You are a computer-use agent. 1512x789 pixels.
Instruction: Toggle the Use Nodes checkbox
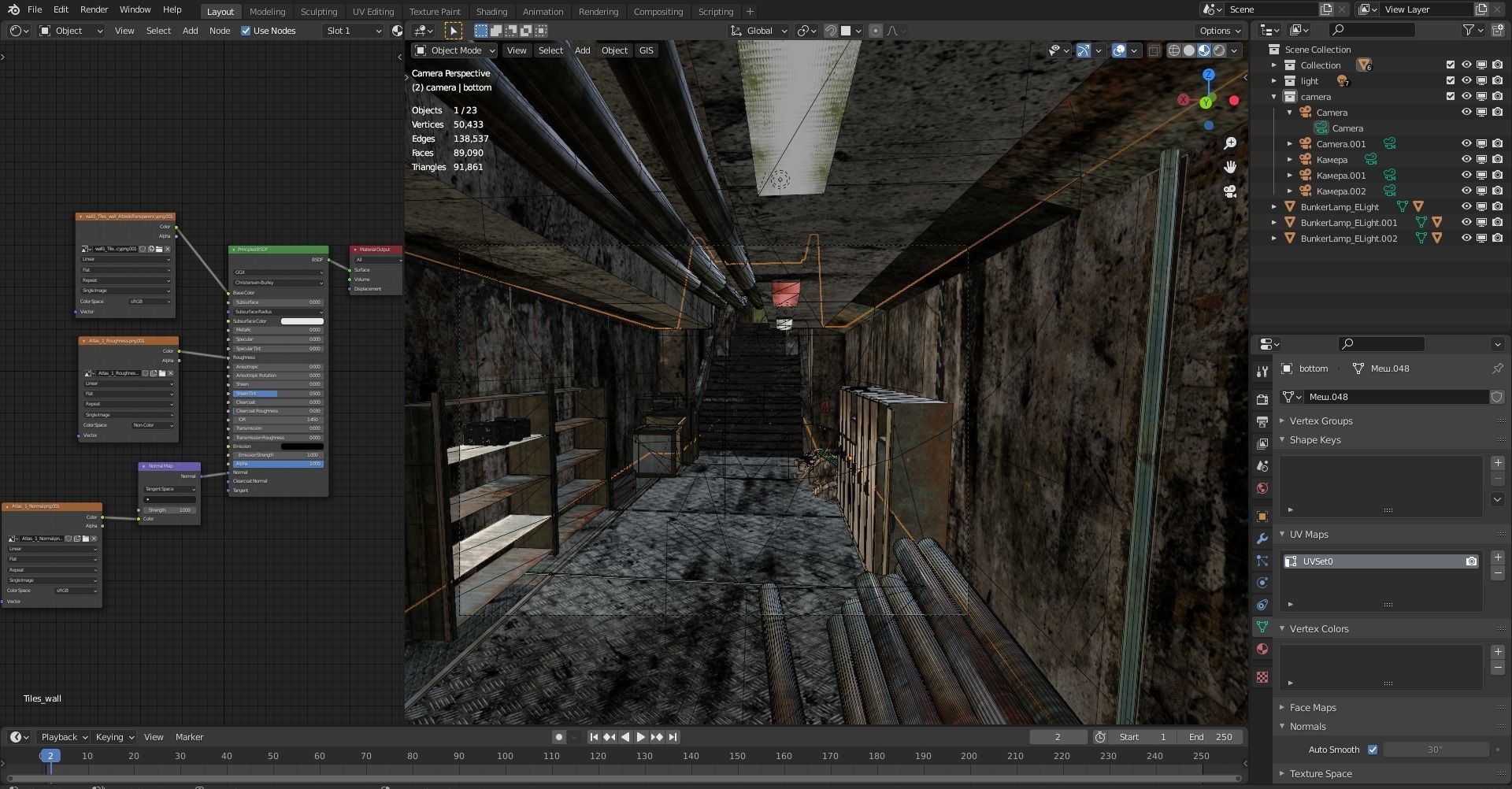tap(246, 31)
